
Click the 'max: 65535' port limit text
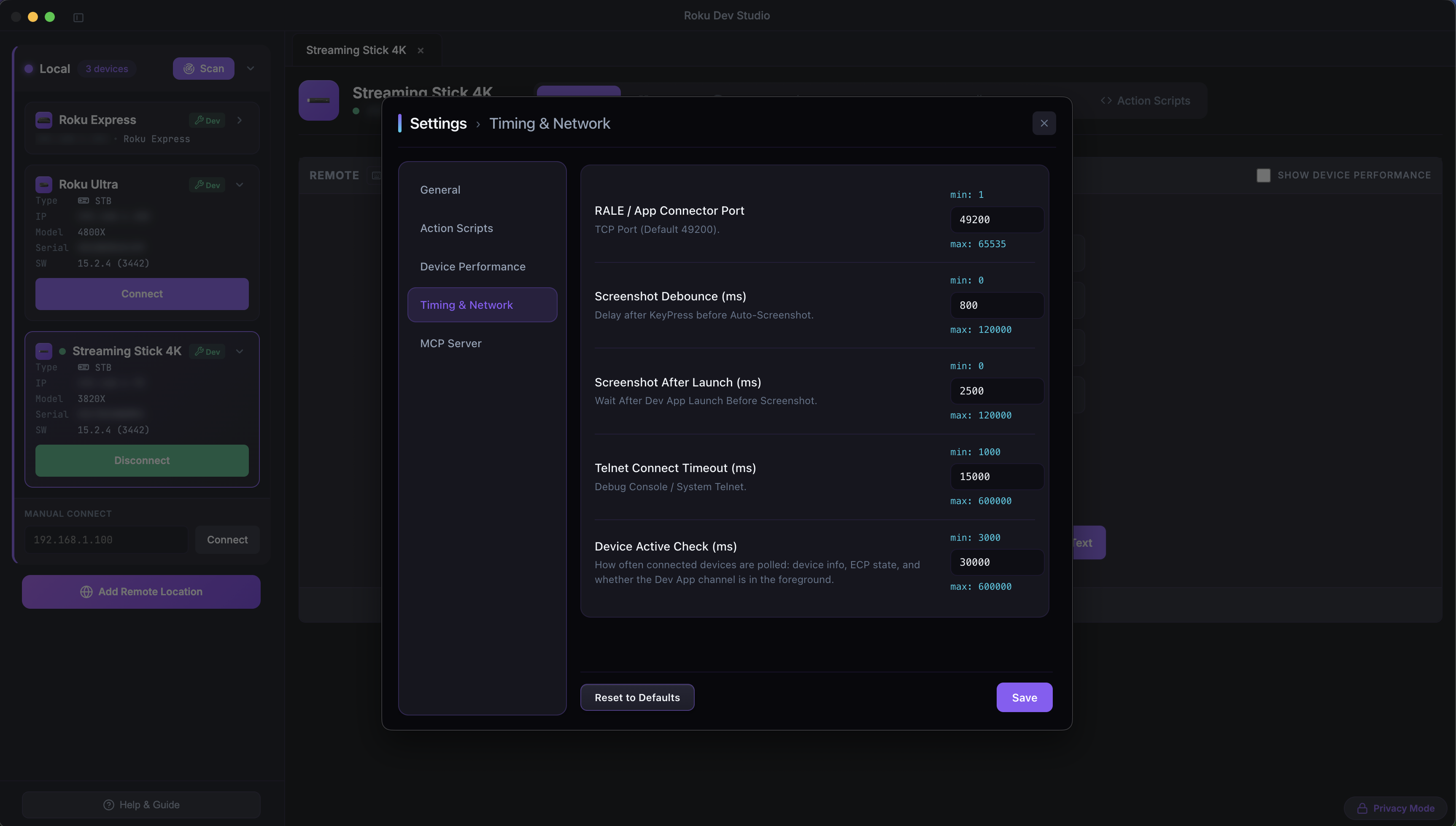(978, 244)
